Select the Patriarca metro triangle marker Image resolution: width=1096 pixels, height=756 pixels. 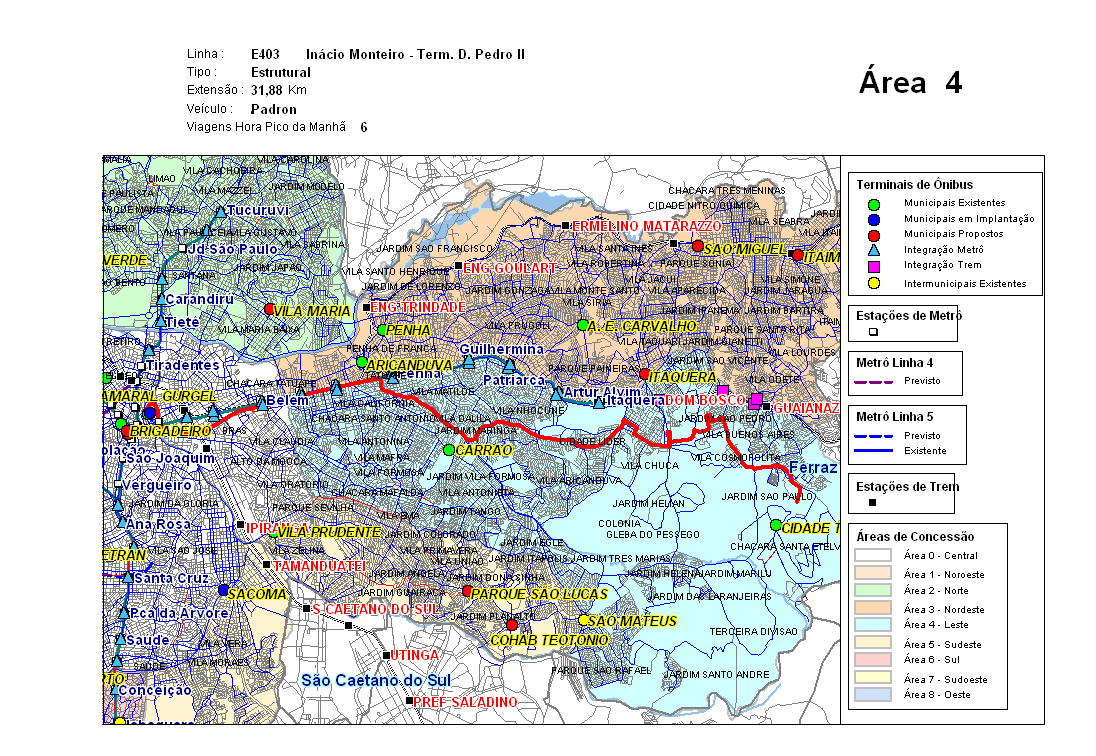(510, 365)
